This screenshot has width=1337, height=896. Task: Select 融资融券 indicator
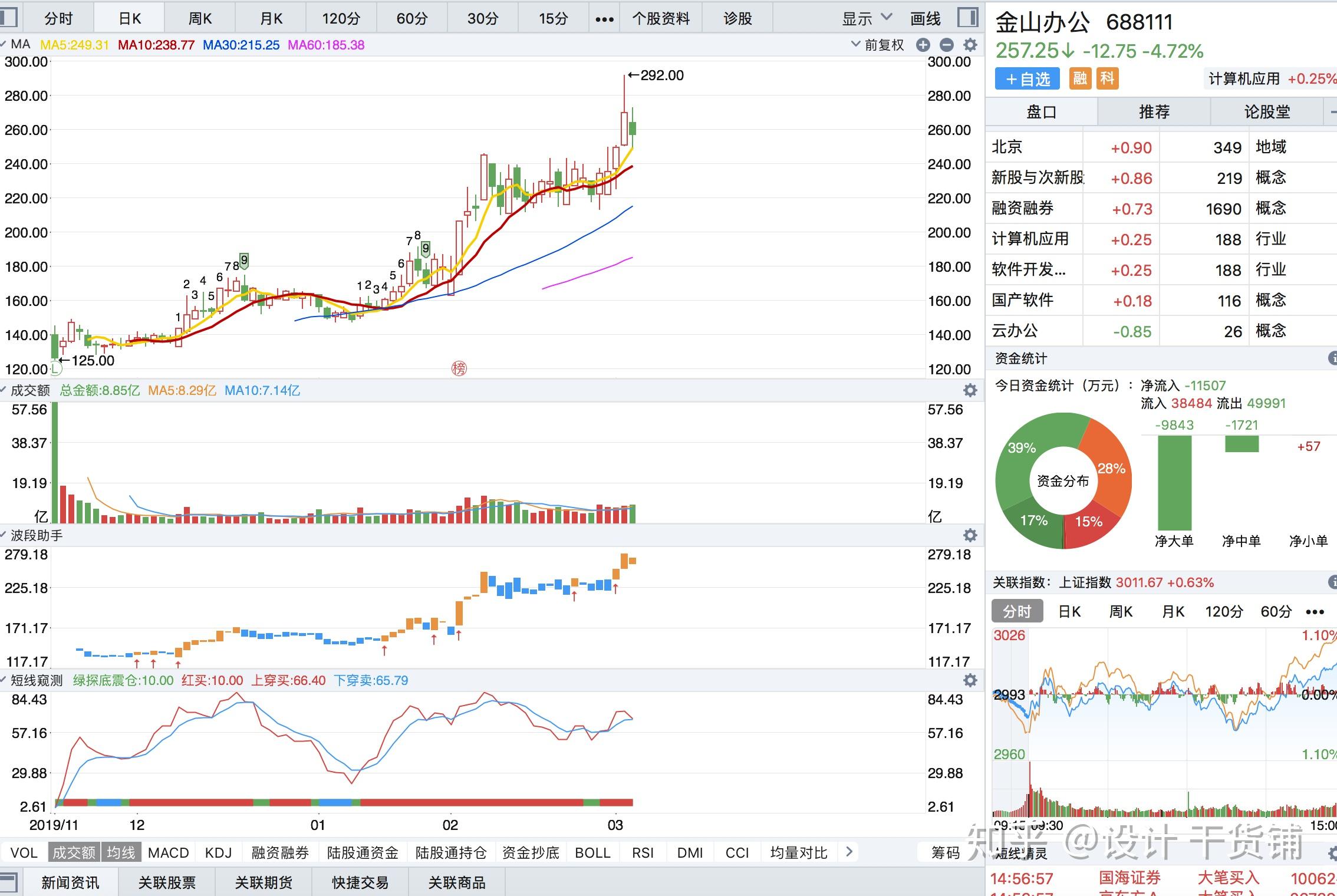click(280, 852)
